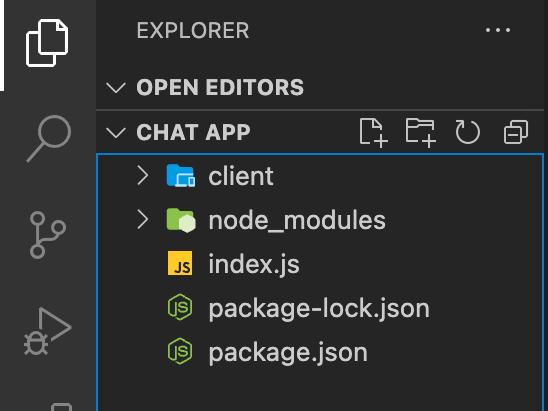Image resolution: width=548 pixels, height=411 pixels.
Task: Open the Explorer view in the activity bar
Action: click(47, 43)
